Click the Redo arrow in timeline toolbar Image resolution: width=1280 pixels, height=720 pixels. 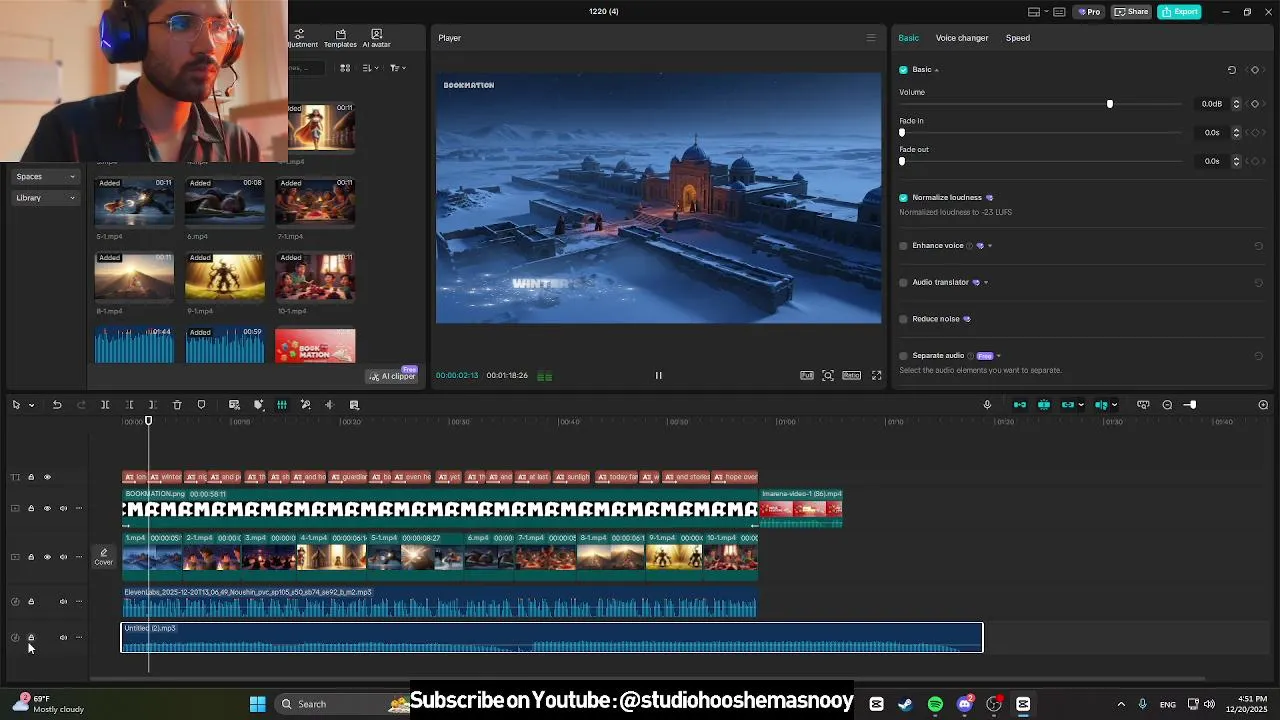81,405
